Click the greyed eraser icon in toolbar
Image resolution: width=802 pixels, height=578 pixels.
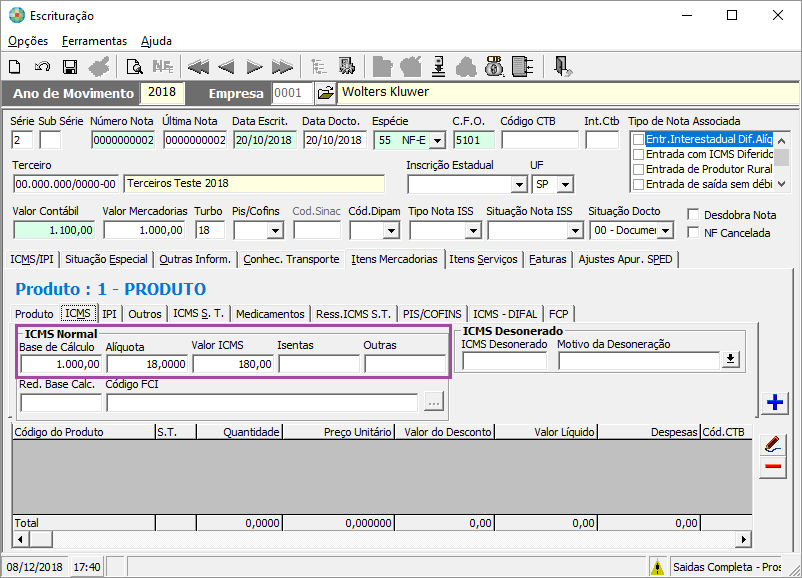[x=99, y=66]
